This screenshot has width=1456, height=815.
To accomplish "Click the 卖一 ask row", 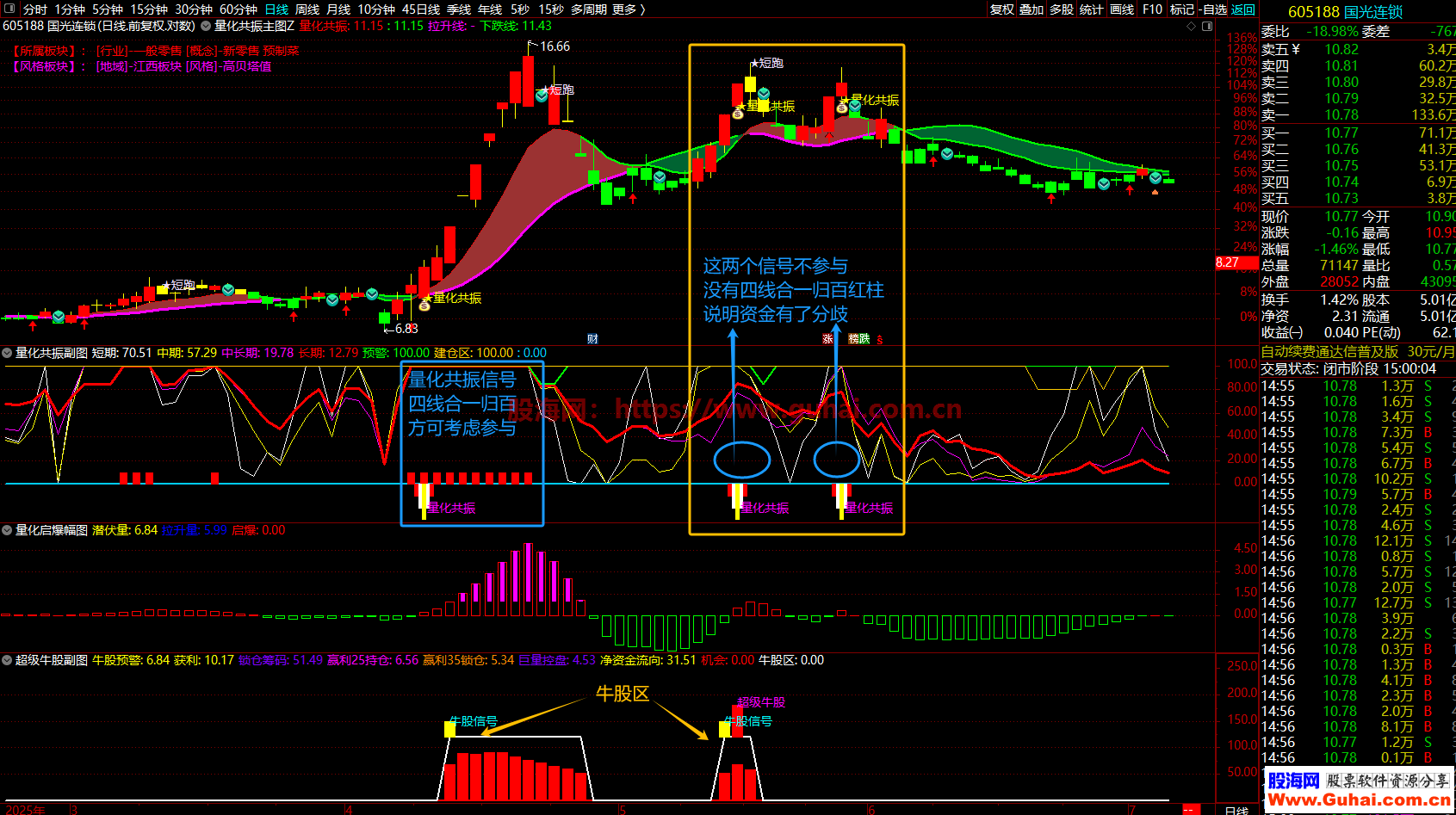I will (x=1358, y=114).
